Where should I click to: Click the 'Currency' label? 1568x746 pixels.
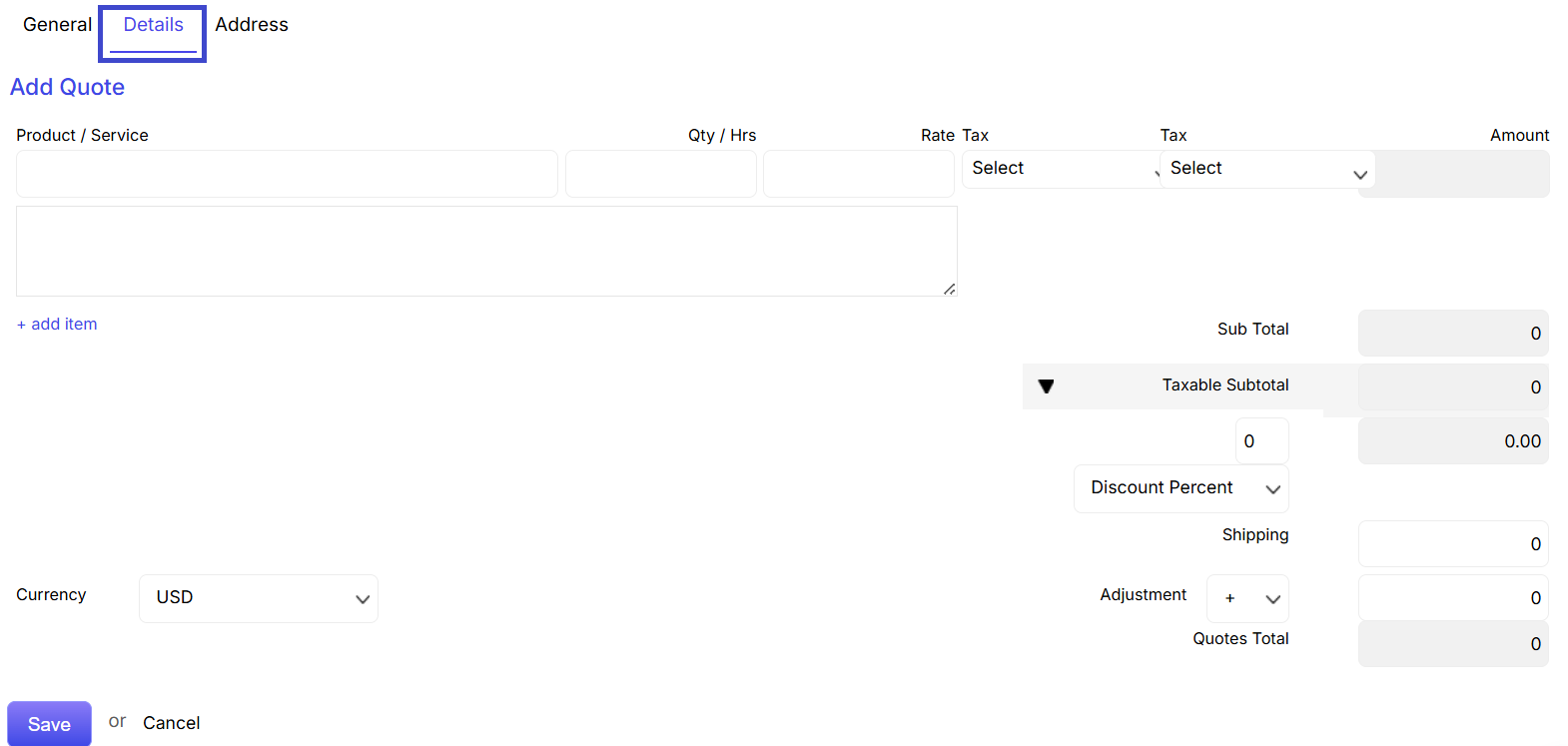(51, 595)
